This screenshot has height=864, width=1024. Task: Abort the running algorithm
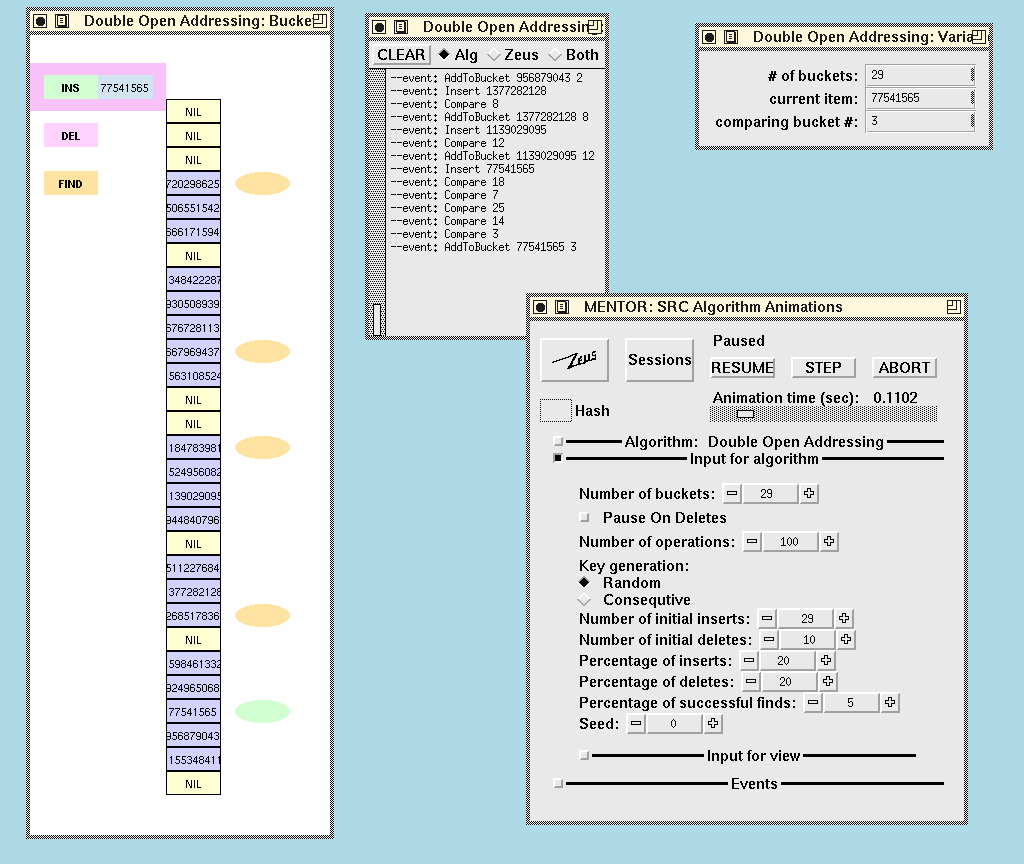coord(904,368)
